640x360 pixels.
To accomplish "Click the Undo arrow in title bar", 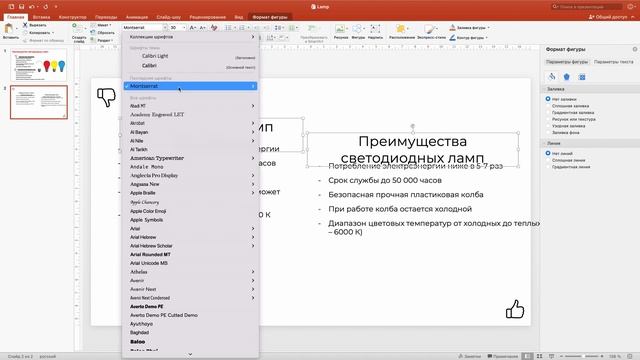I will [x=31, y=7].
